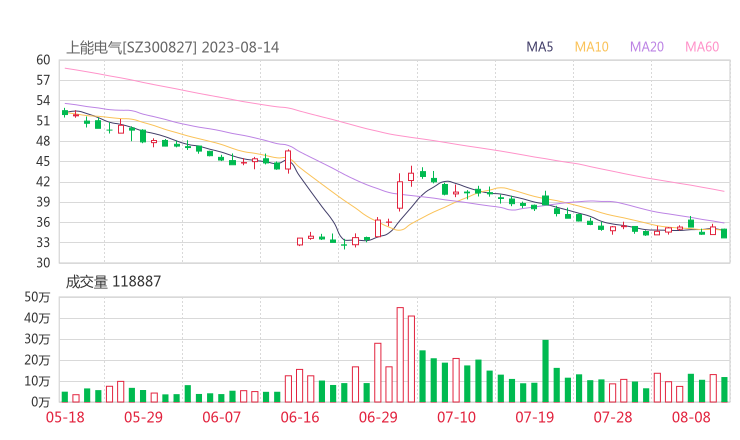The image size is (740, 440).
Task: Click the 60 price axis label
Action: 43,60
